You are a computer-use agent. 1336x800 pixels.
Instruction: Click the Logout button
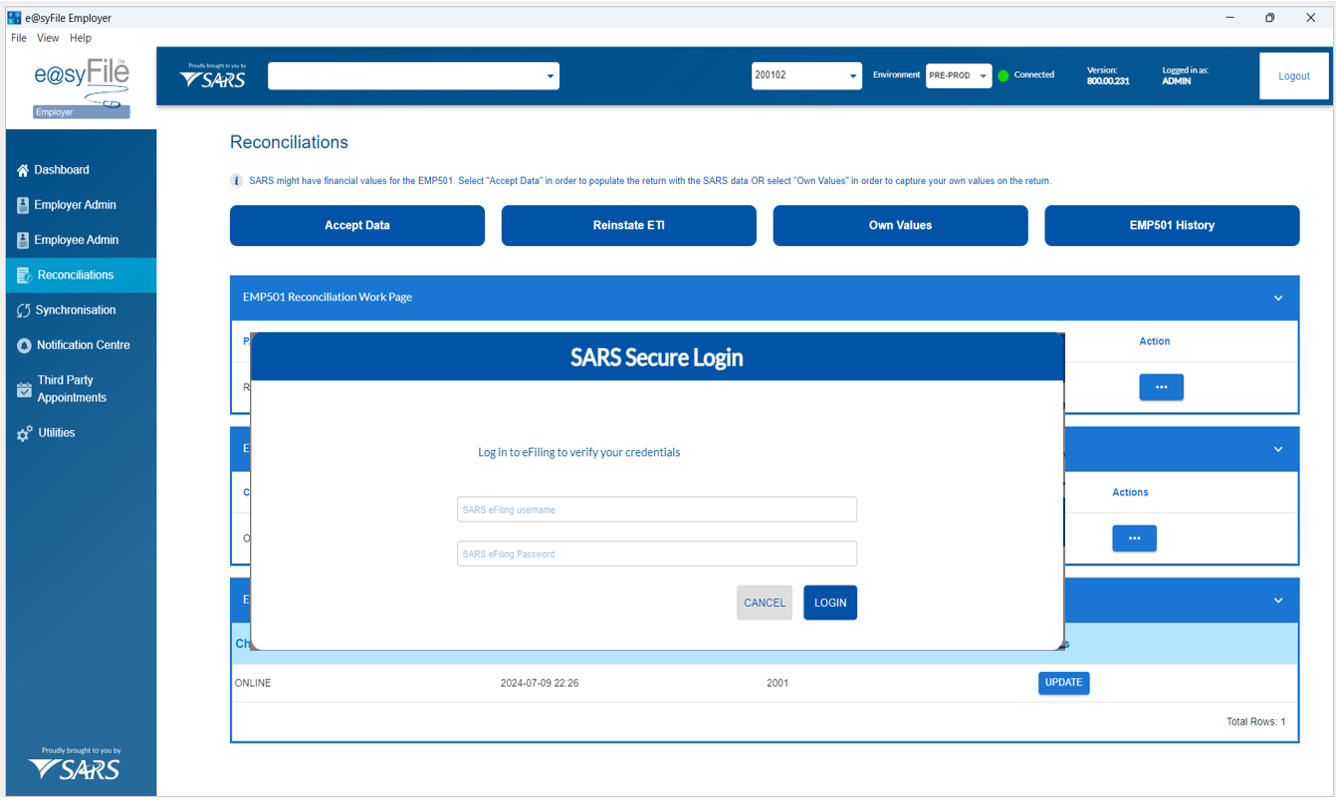1293,76
